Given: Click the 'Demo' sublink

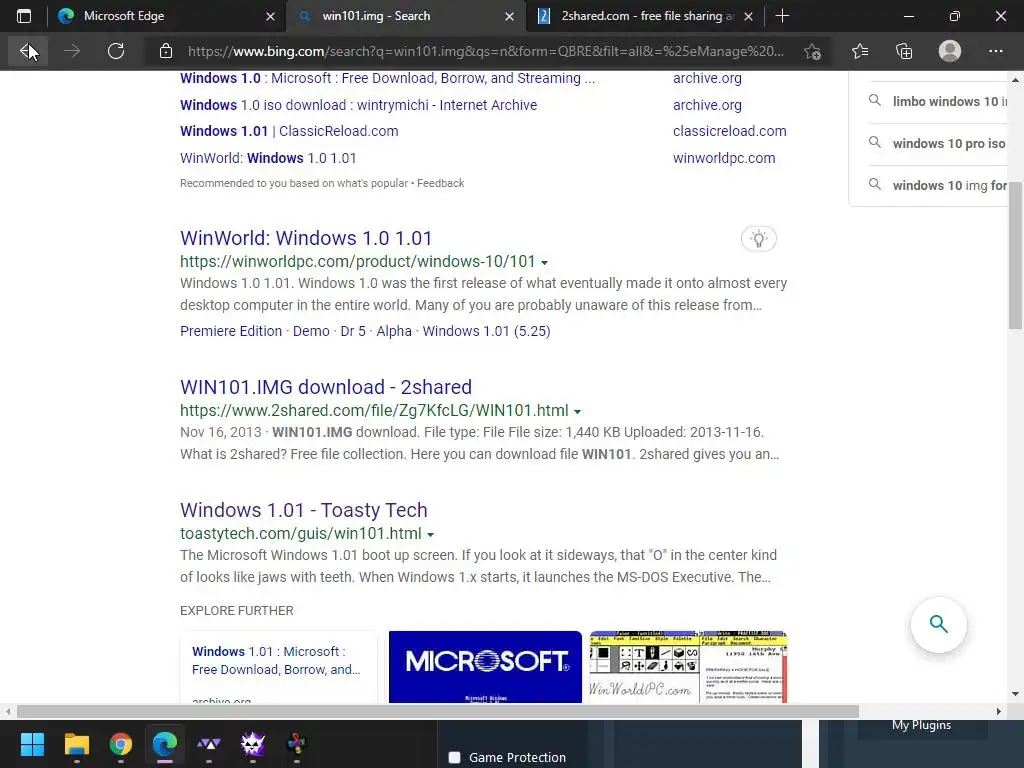Looking at the screenshot, I should point(311,331).
